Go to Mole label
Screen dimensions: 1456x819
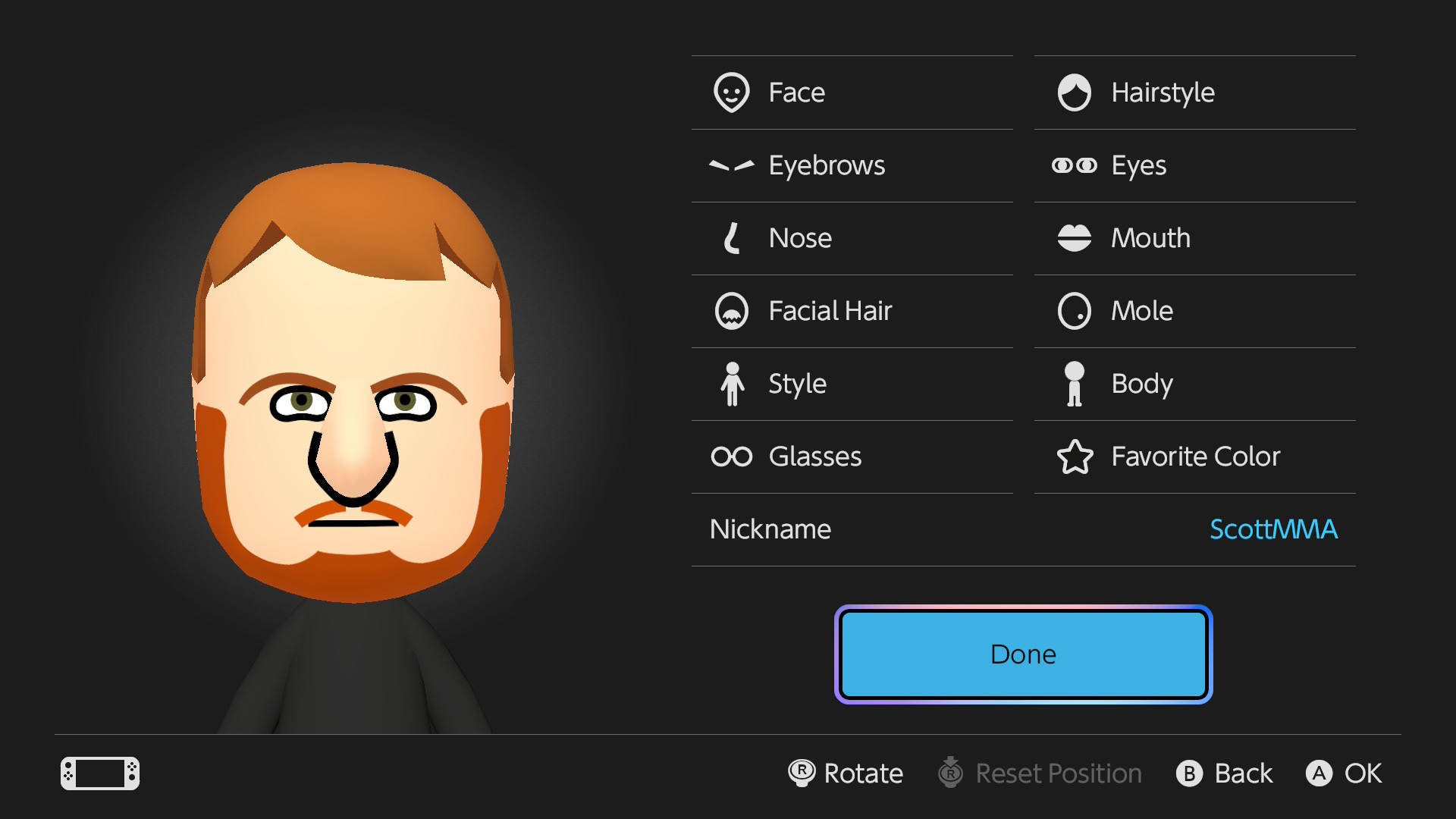click(x=1142, y=311)
